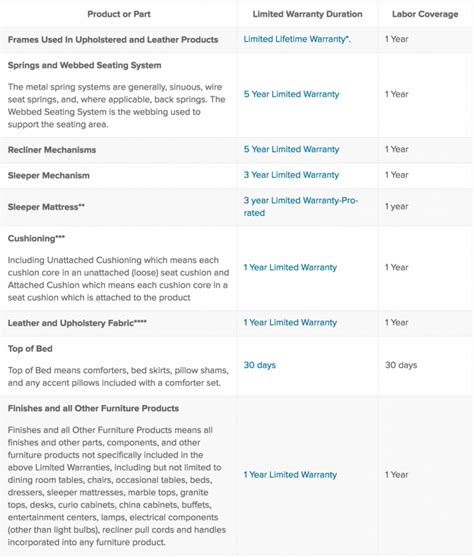474x557 pixels.
Task: Click the 30 days warranty link
Action: [x=260, y=365]
